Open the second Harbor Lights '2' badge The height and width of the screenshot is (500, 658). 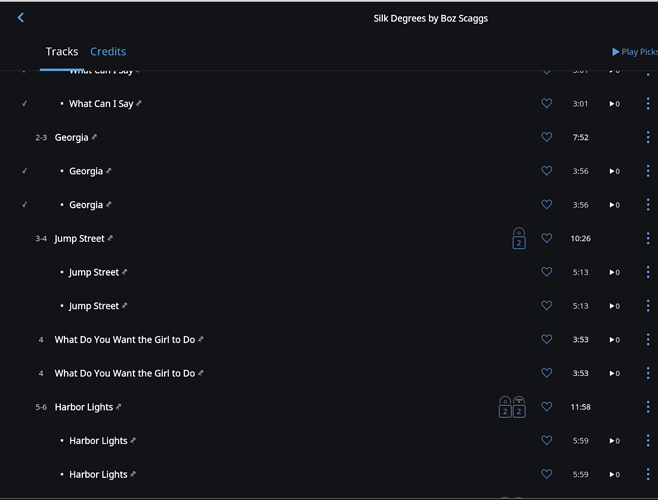[x=519, y=407]
